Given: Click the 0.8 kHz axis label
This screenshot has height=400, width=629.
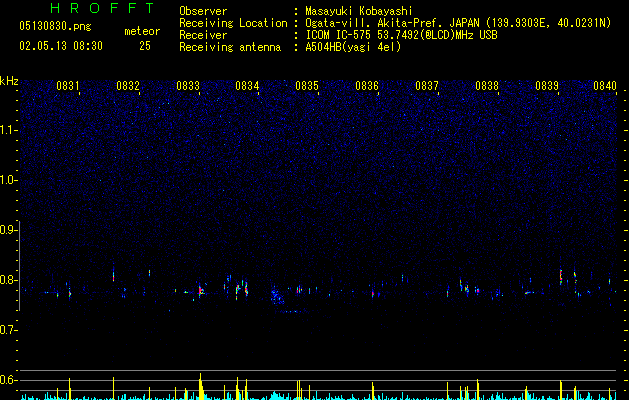Looking at the screenshot, I should pyautogui.click(x=8, y=280).
